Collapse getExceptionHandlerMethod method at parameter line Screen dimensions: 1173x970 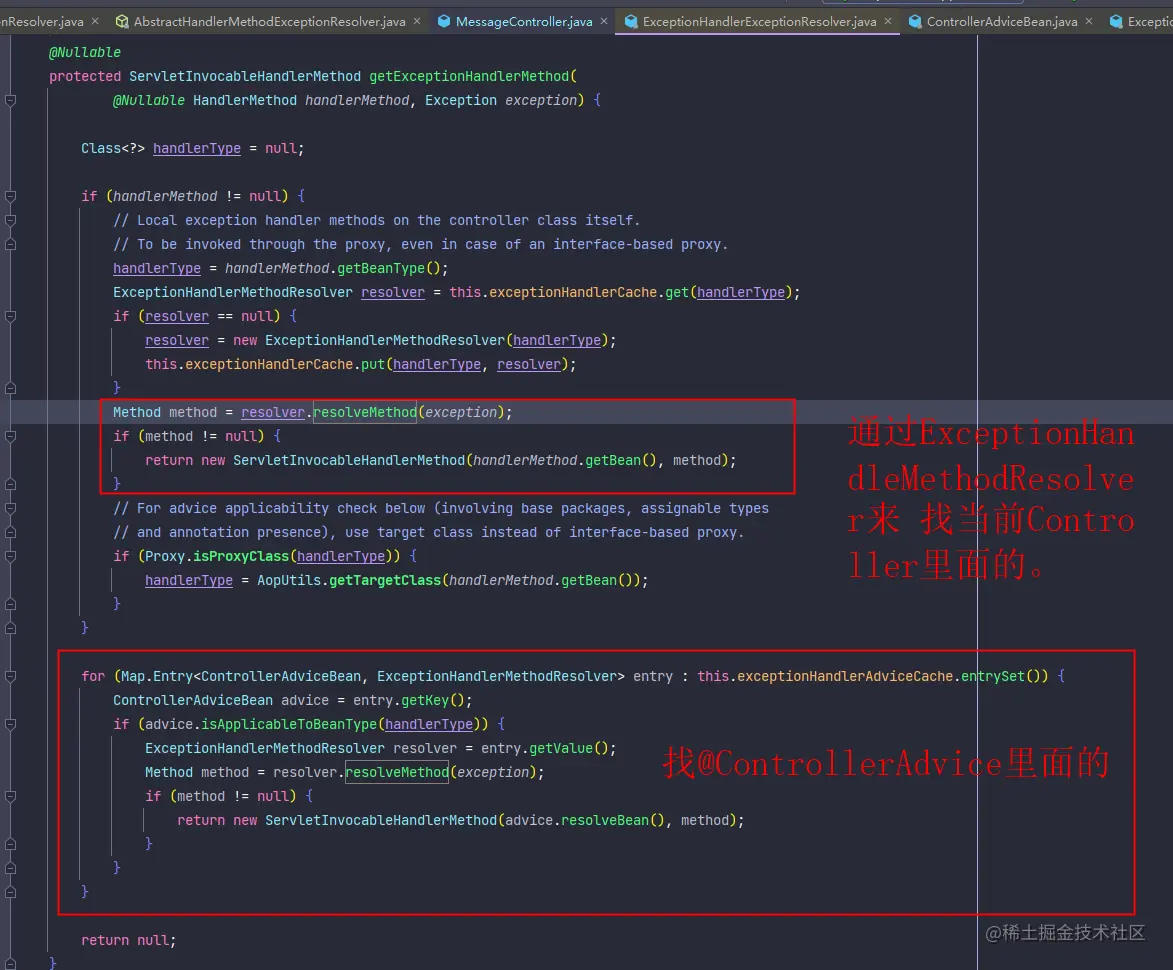(10, 100)
